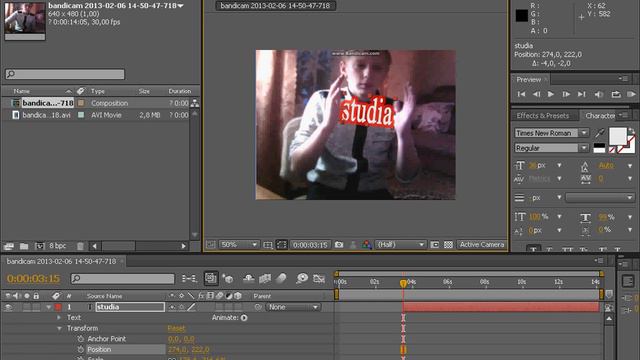Open the (Half) resolution dropdown
This screenshot has height=360, width=640.
click(x=400, y=244)
